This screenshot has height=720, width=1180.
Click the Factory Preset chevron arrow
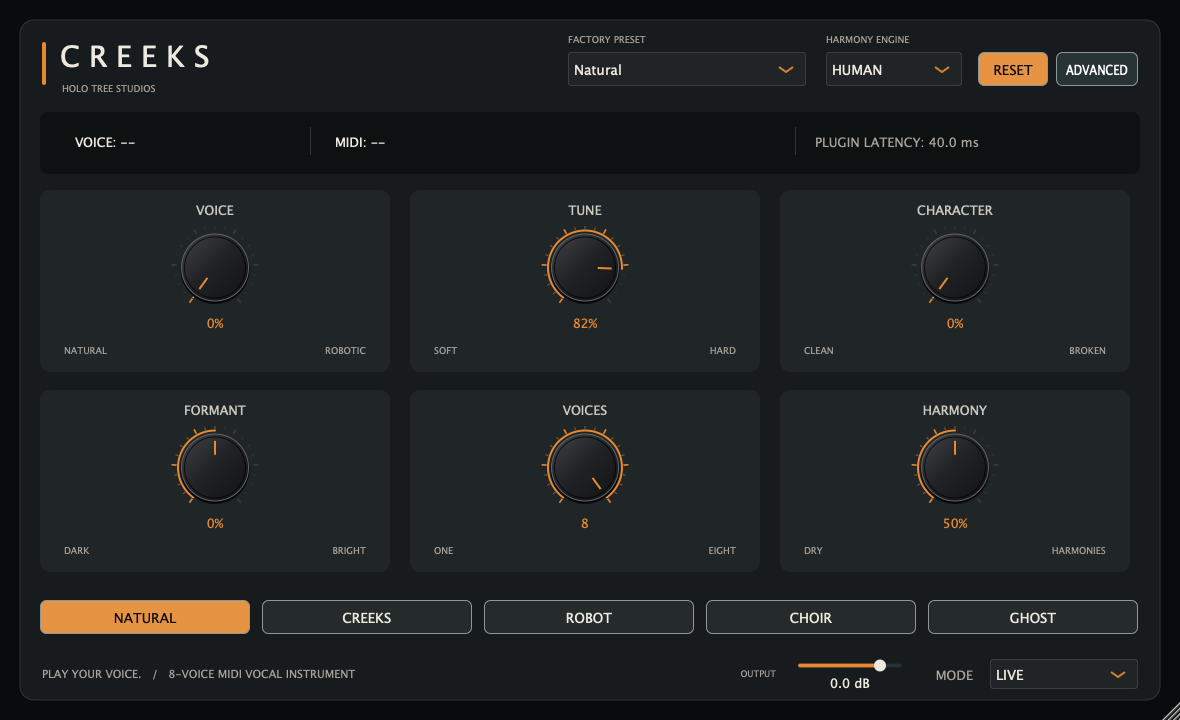786,70
